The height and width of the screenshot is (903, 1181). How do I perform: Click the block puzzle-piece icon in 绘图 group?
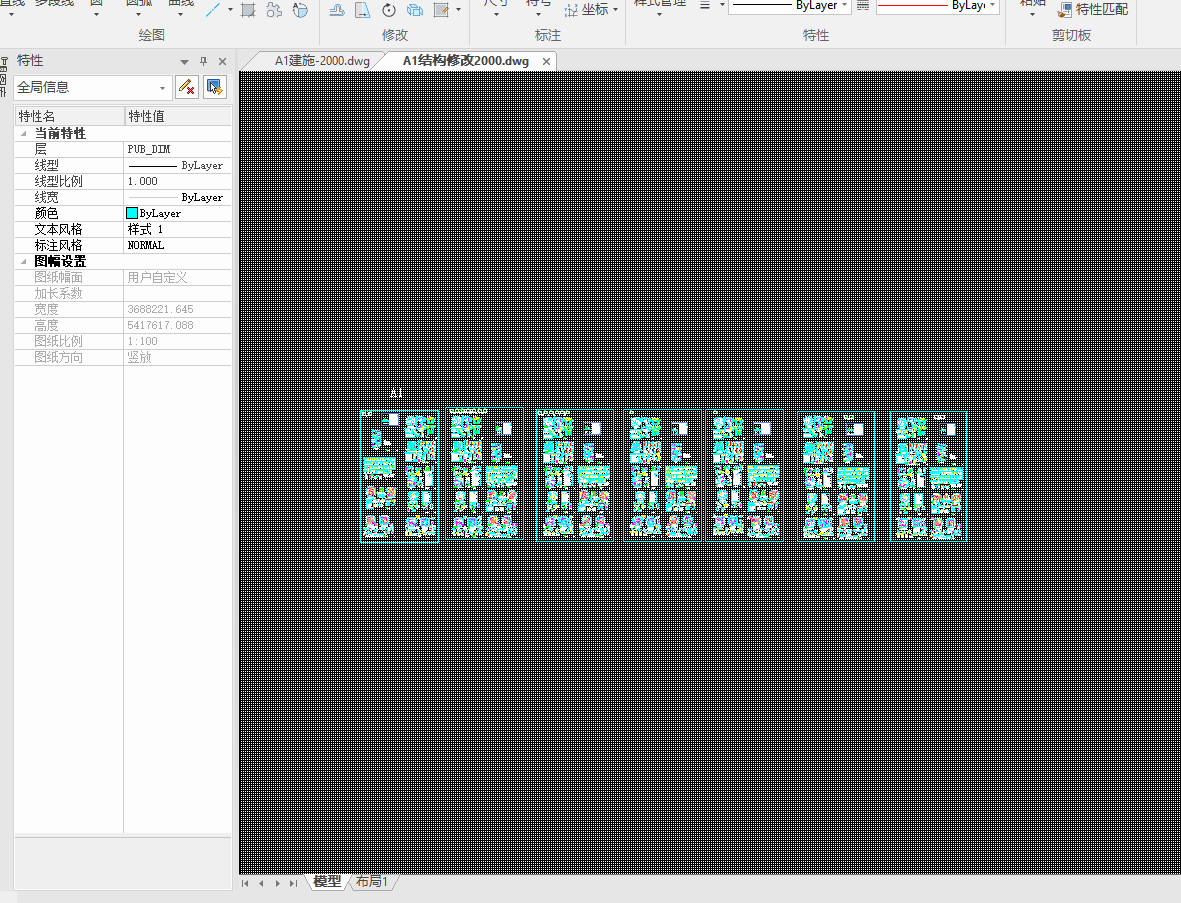[274, 10]
